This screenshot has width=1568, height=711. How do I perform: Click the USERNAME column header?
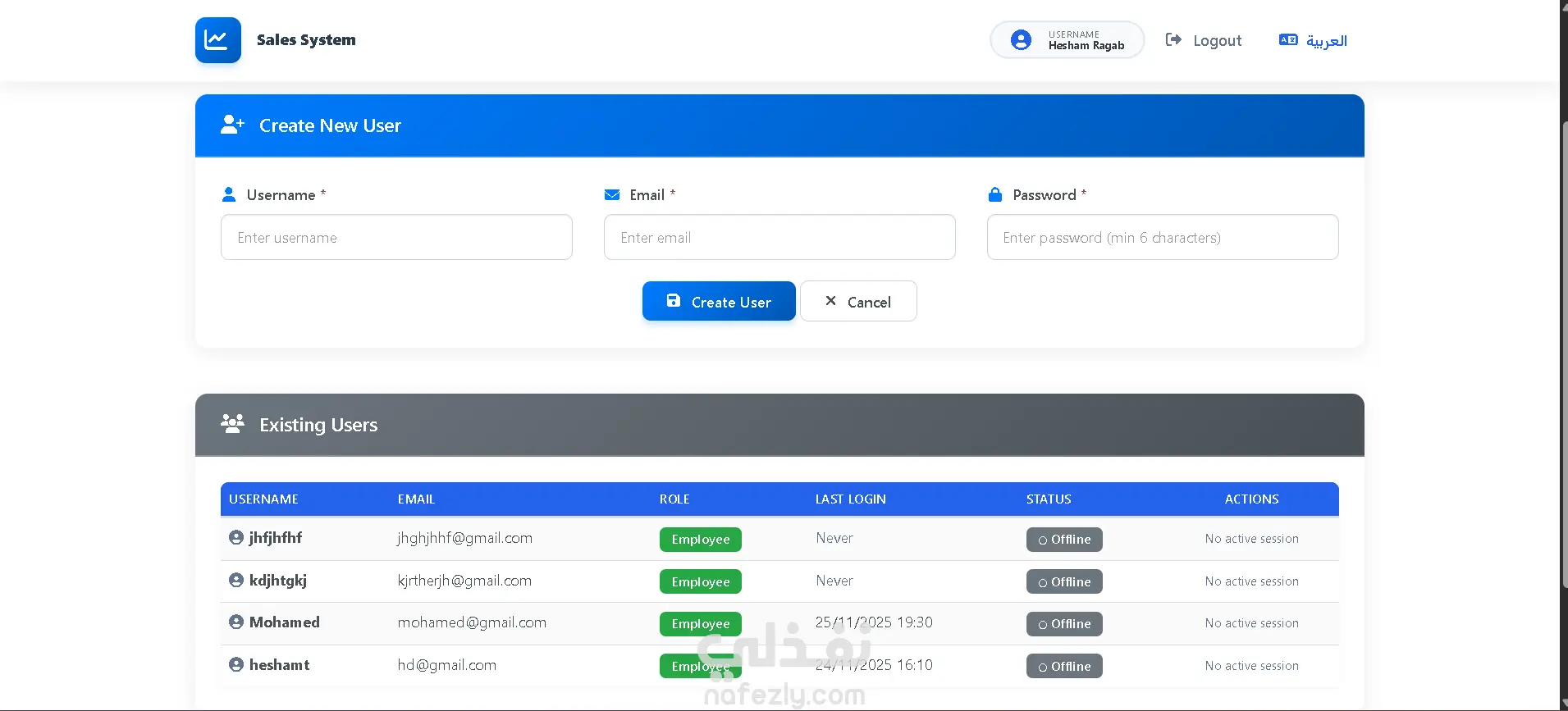(x=263, y=499)
